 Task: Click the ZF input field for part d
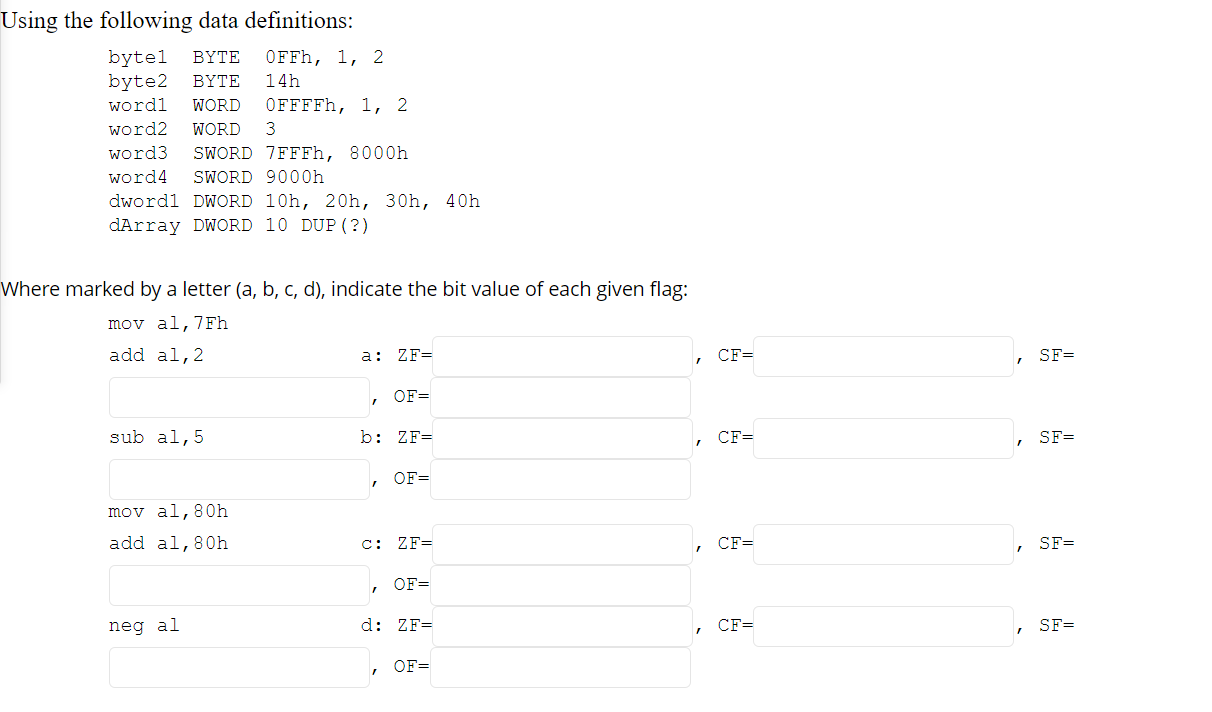(x=561, y=626)
